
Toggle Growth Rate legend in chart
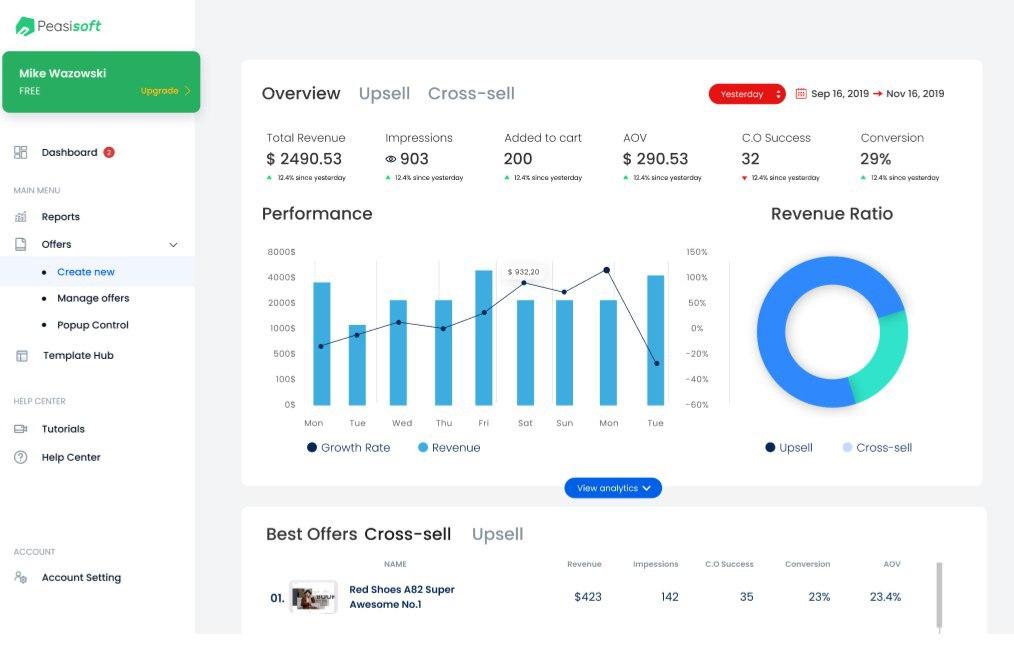[349, 448]
